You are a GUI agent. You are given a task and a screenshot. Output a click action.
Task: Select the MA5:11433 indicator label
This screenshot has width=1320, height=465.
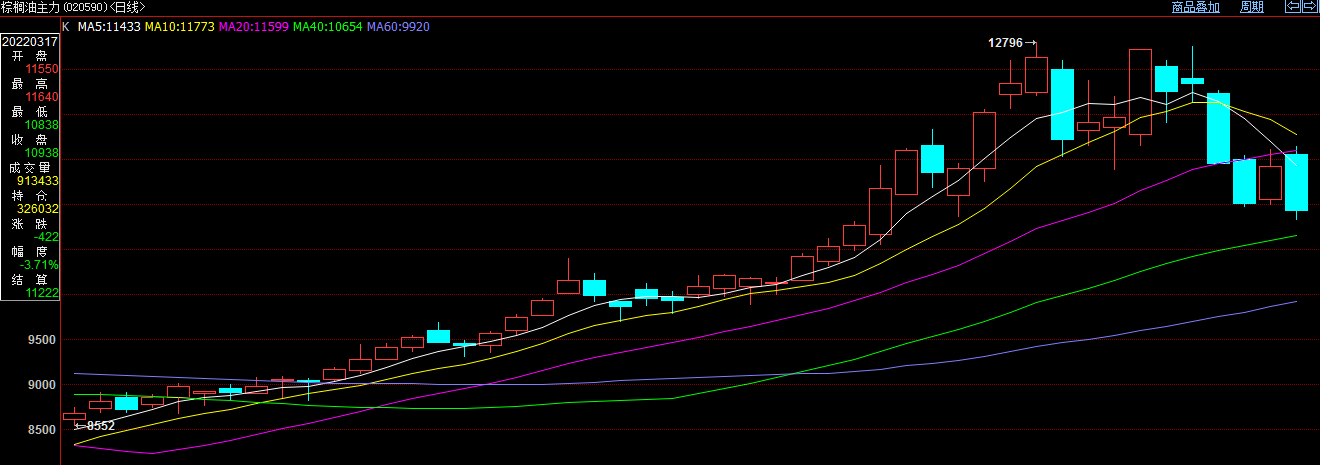(x=109, y=25)
